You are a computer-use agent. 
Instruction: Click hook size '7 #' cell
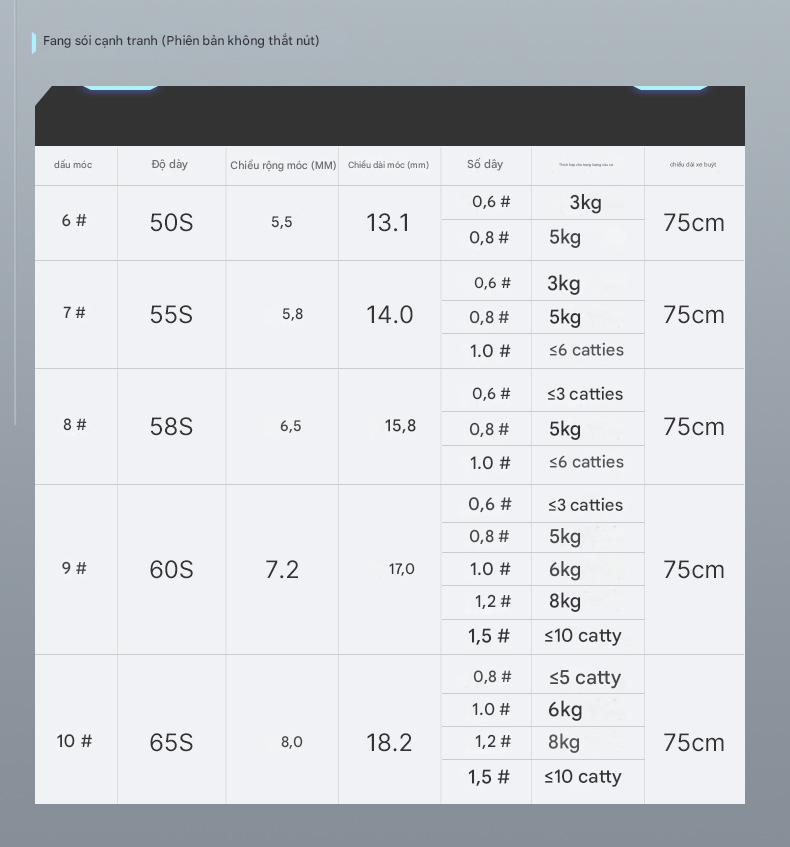click(x=74, y=313)
